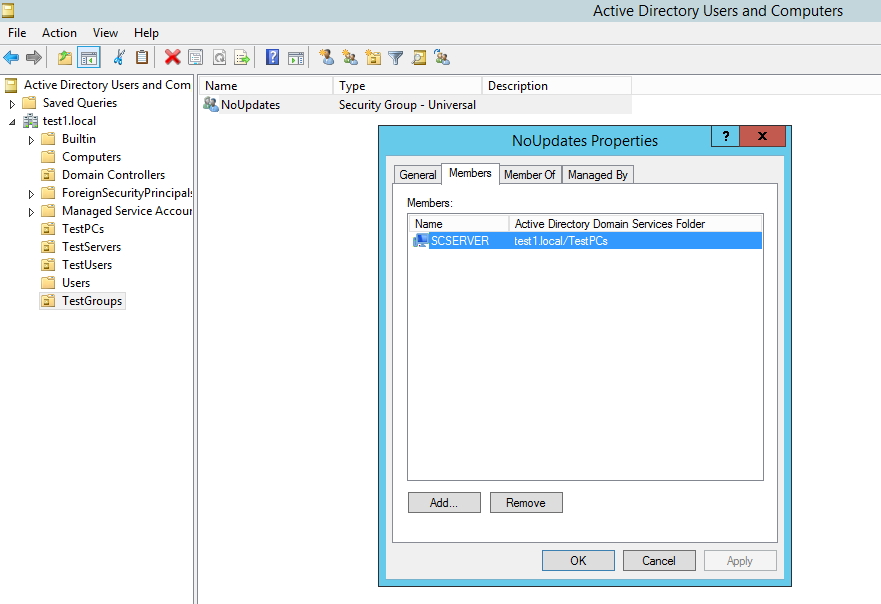
Task: Click the Paste clipboard icon
Action: point(142,57)
